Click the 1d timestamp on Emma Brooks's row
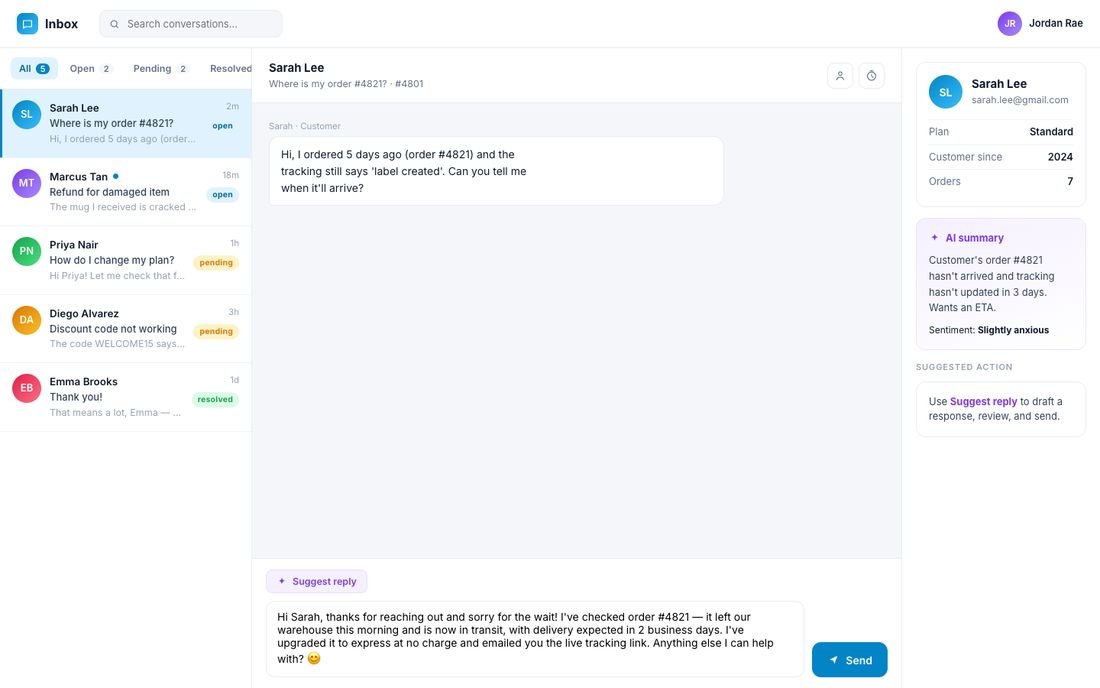This screenshot has height=688, width=1100. 234,380
